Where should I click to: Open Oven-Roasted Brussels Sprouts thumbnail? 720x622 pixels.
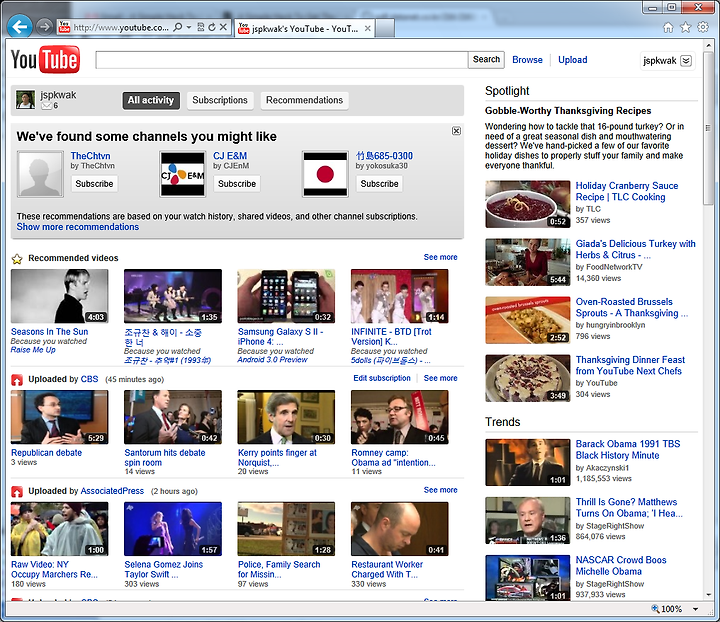[528, 320]
